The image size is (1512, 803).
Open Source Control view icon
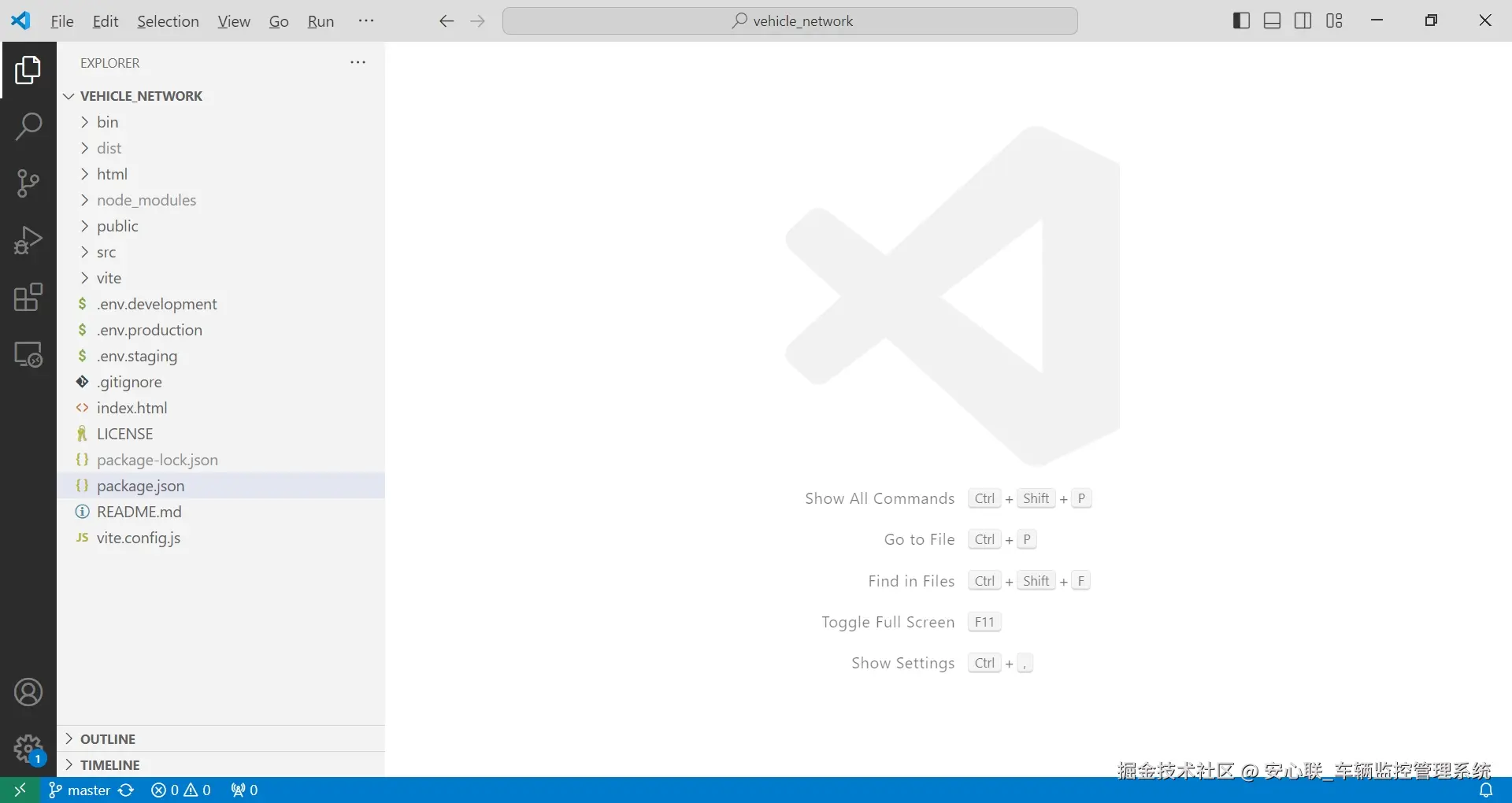28,183
